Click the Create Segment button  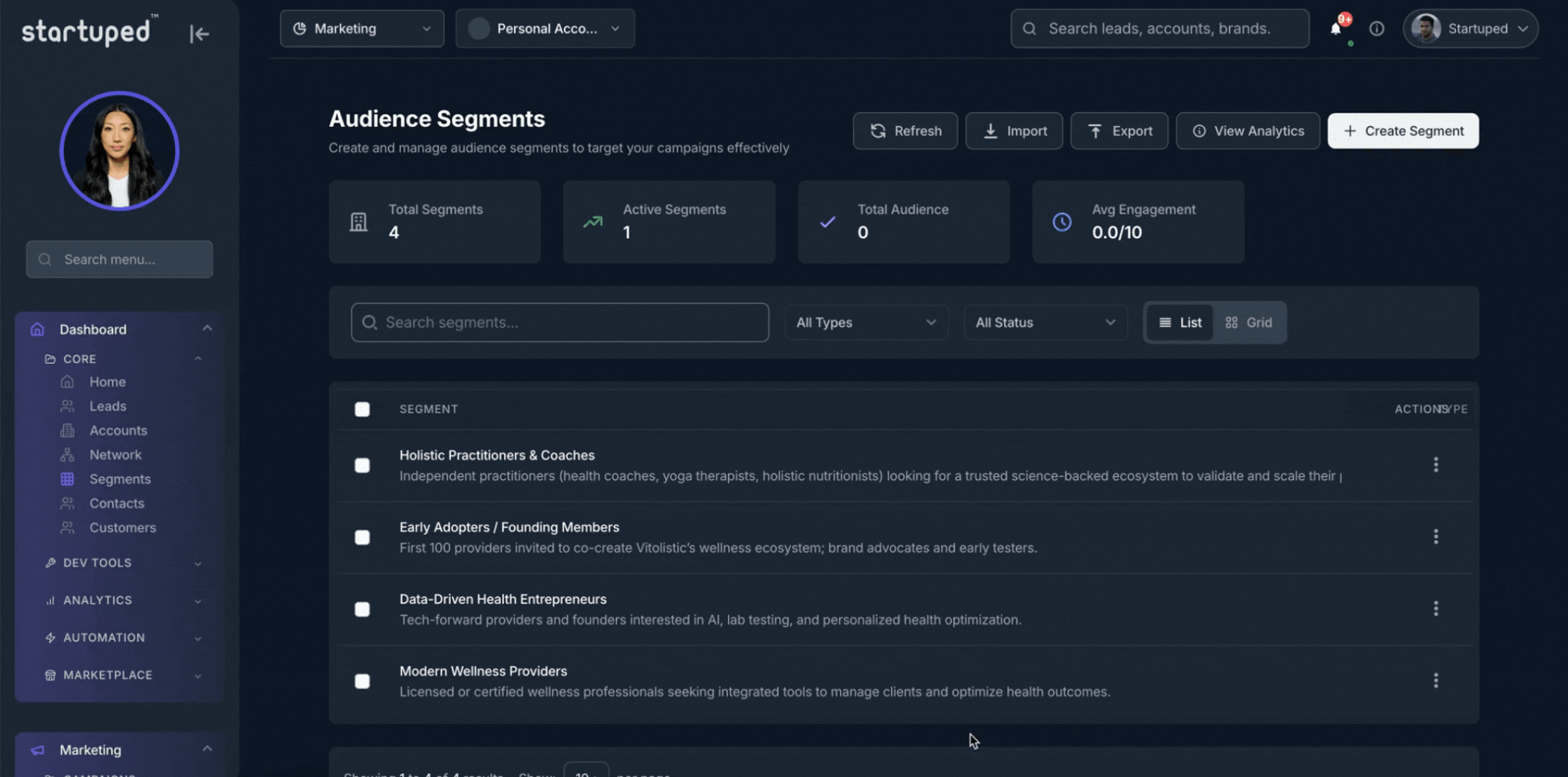click(1402, 131)
